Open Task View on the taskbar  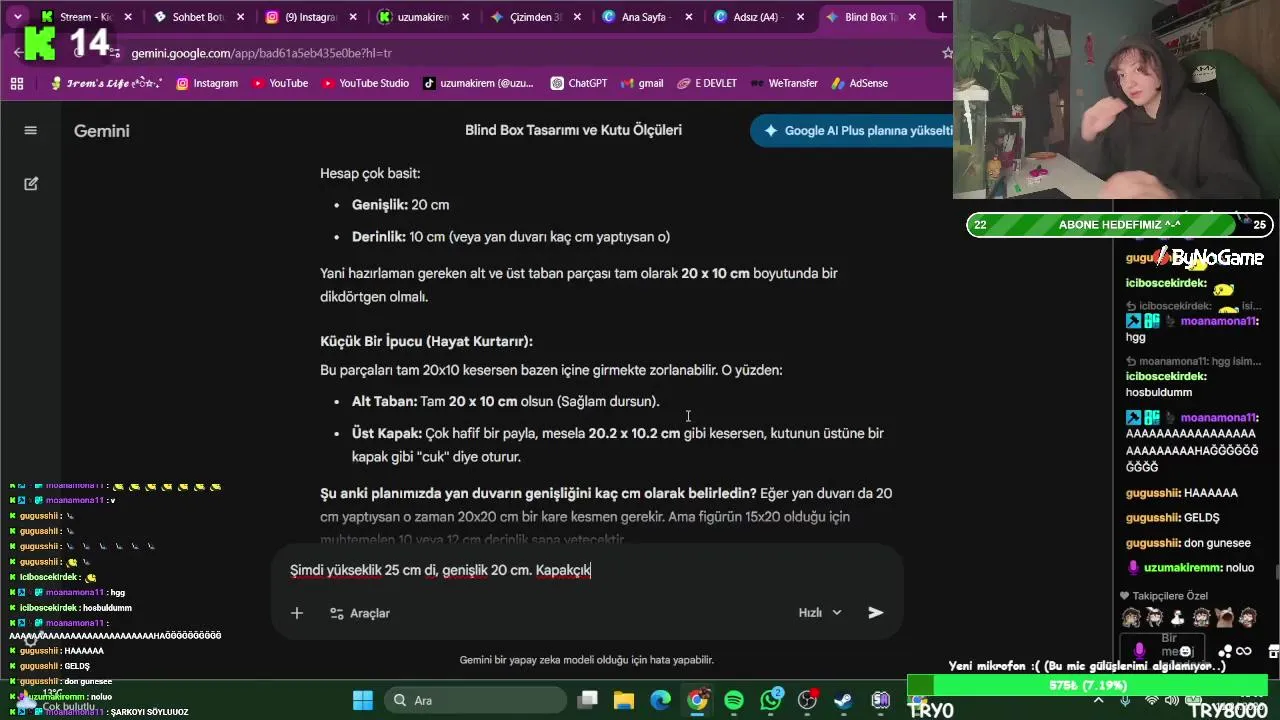(588, 700)
